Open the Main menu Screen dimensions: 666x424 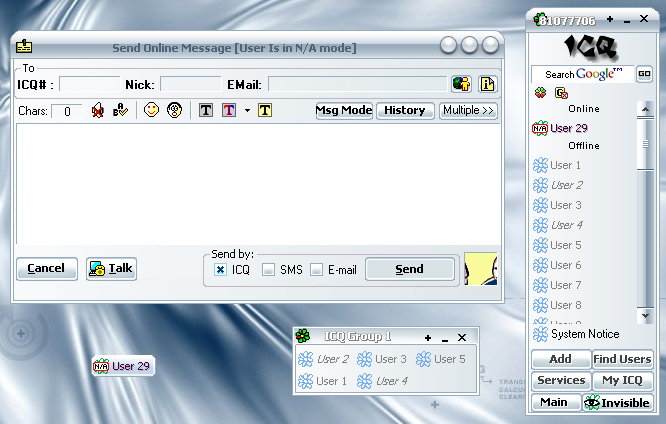[556, 402]
